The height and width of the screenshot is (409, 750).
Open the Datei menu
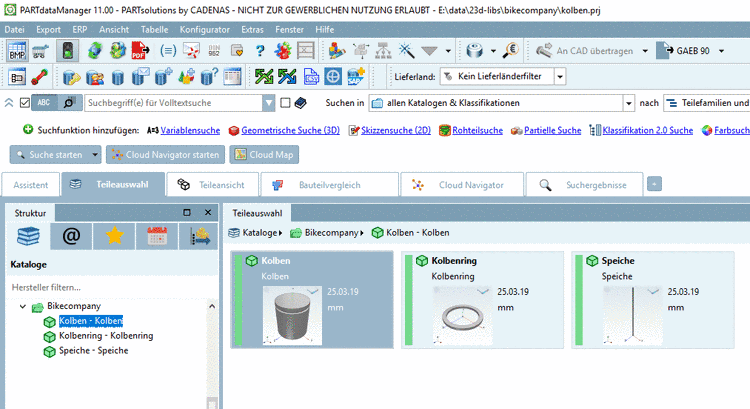[x=14, y=29]
